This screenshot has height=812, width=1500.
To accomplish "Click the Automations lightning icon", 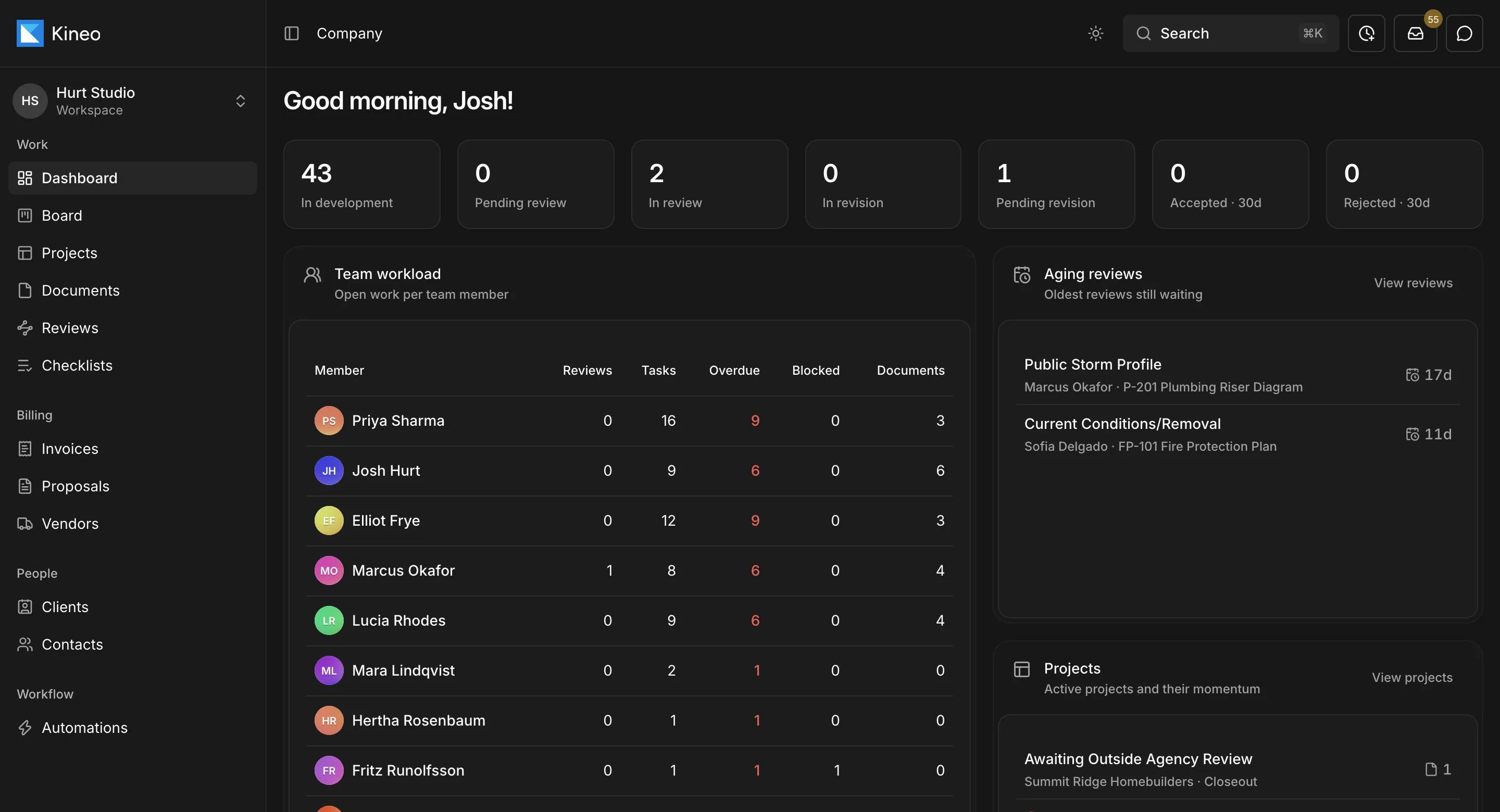I will pos(24,728).
